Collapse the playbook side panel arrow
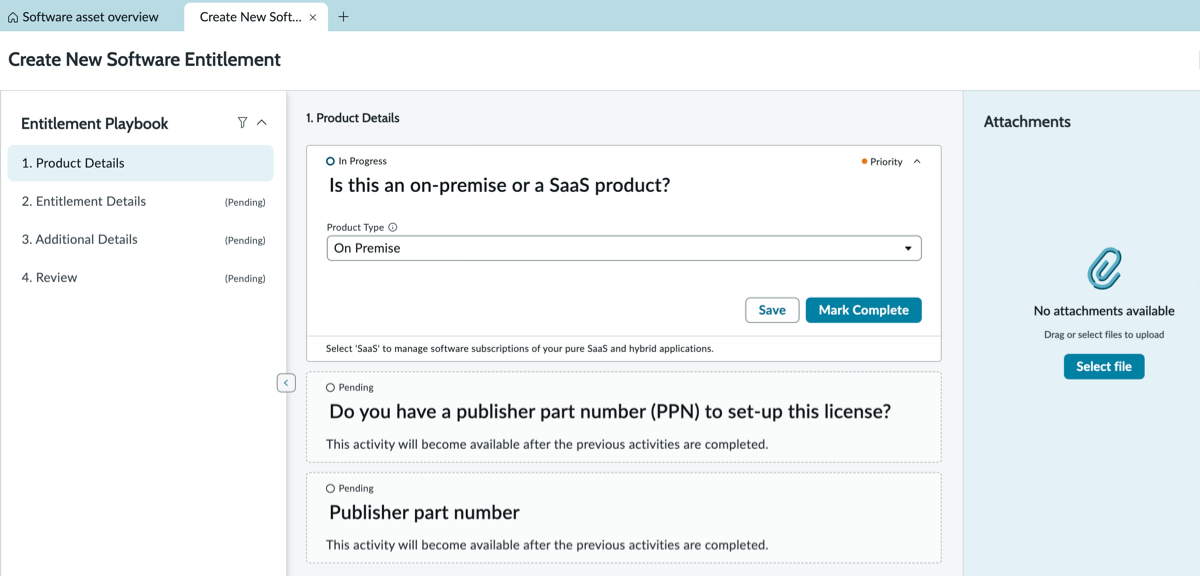The height and width of the screenshot is (576, 1200). [x=286, y=382]
